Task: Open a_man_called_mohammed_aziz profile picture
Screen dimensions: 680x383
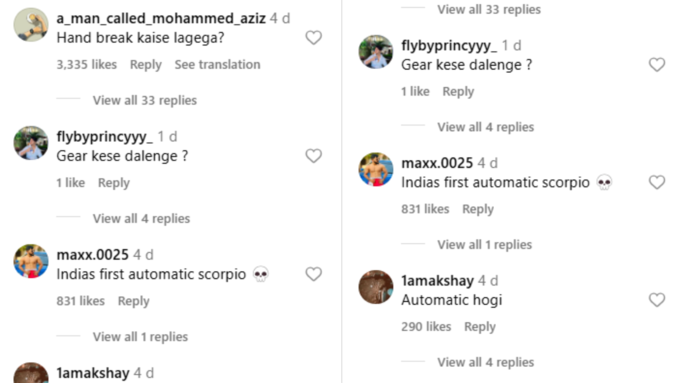Action: pos(31,25)
